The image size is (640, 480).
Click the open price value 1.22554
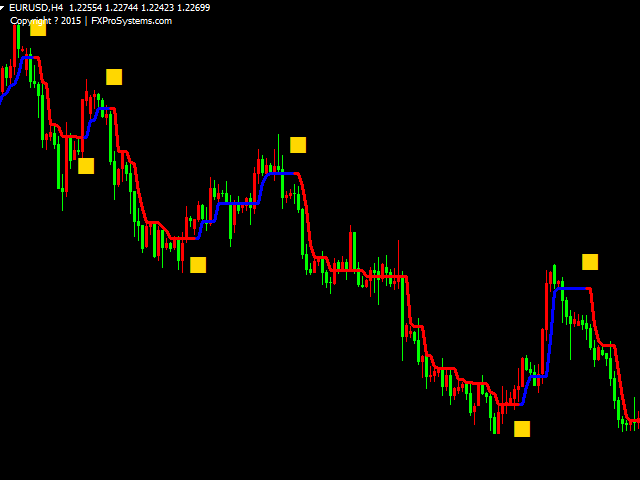point(85,8)
